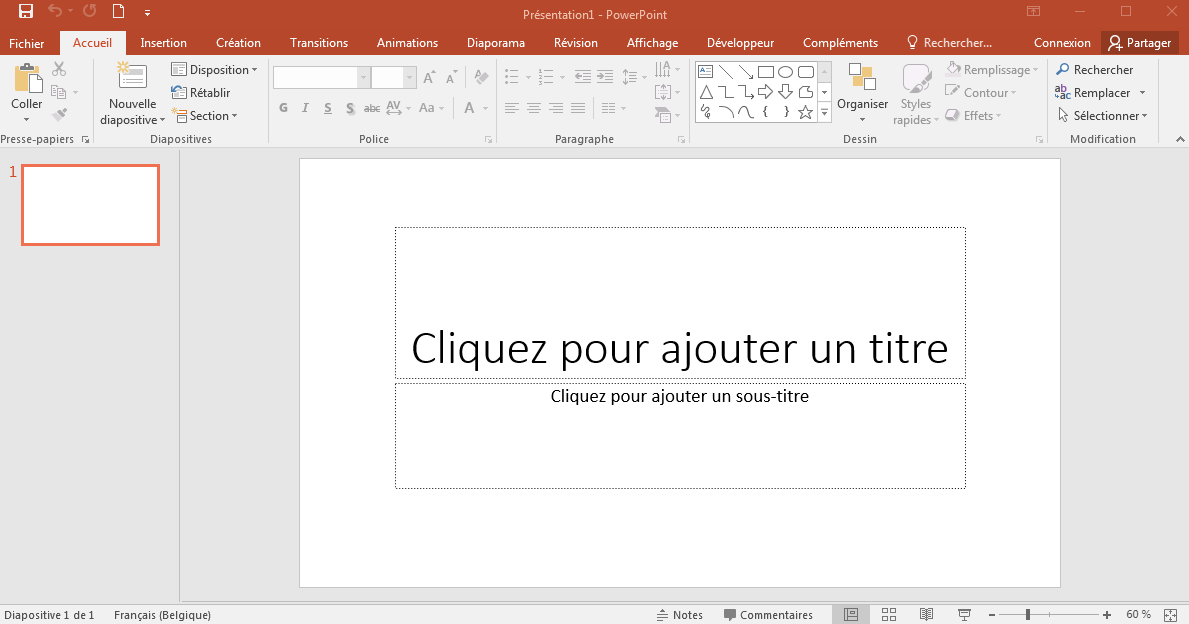Enable Normal view in status bar
The height and width of the screenshot is (624, 1189).
pos(851,615)
